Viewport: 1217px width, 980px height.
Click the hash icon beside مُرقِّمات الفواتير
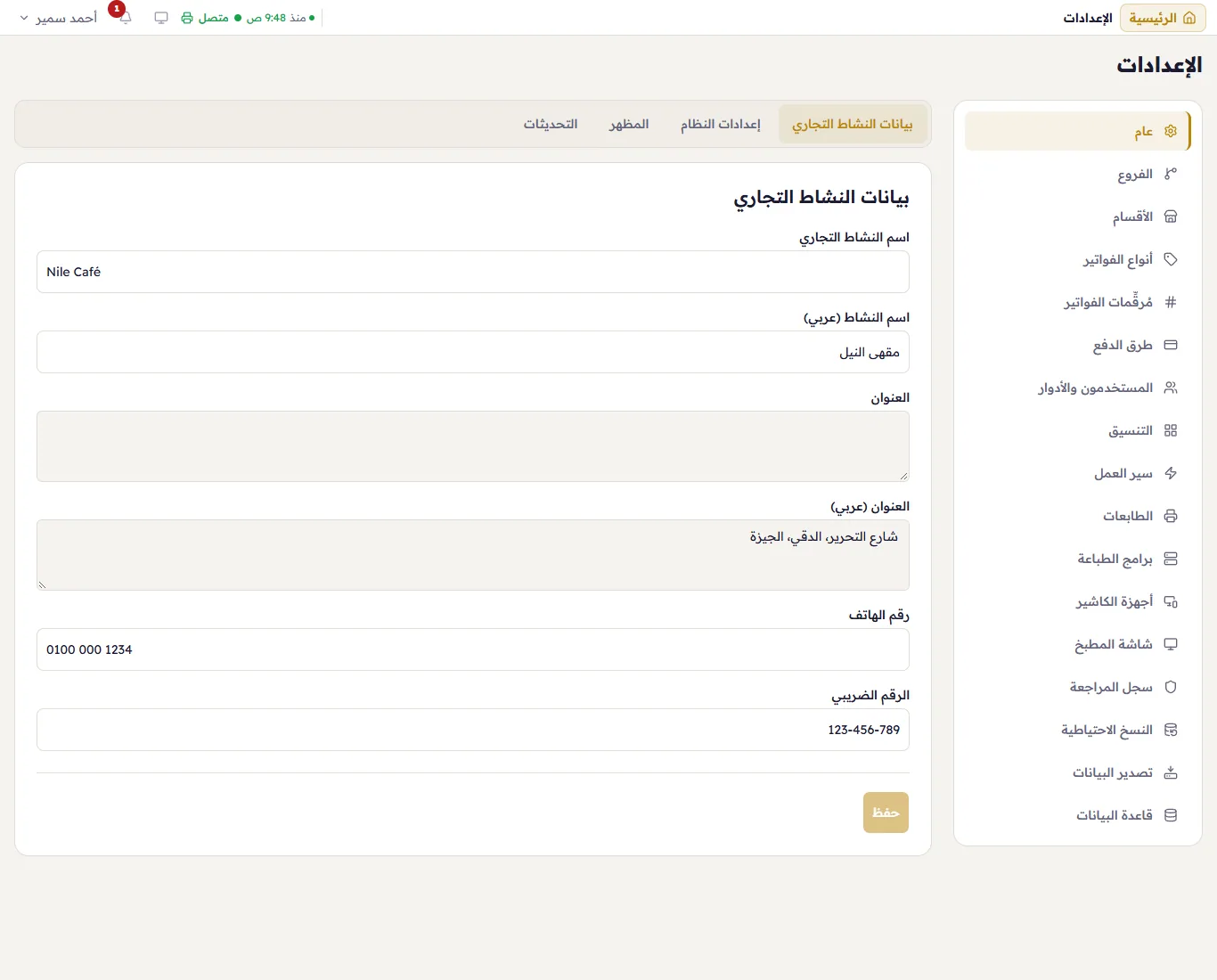[x=1171, y=302]
